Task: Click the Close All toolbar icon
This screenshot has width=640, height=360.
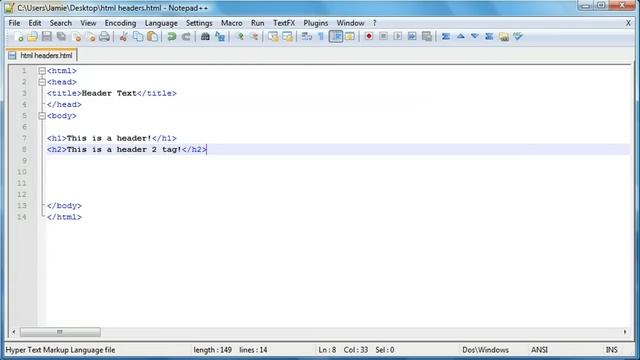Action: [90, 37]
